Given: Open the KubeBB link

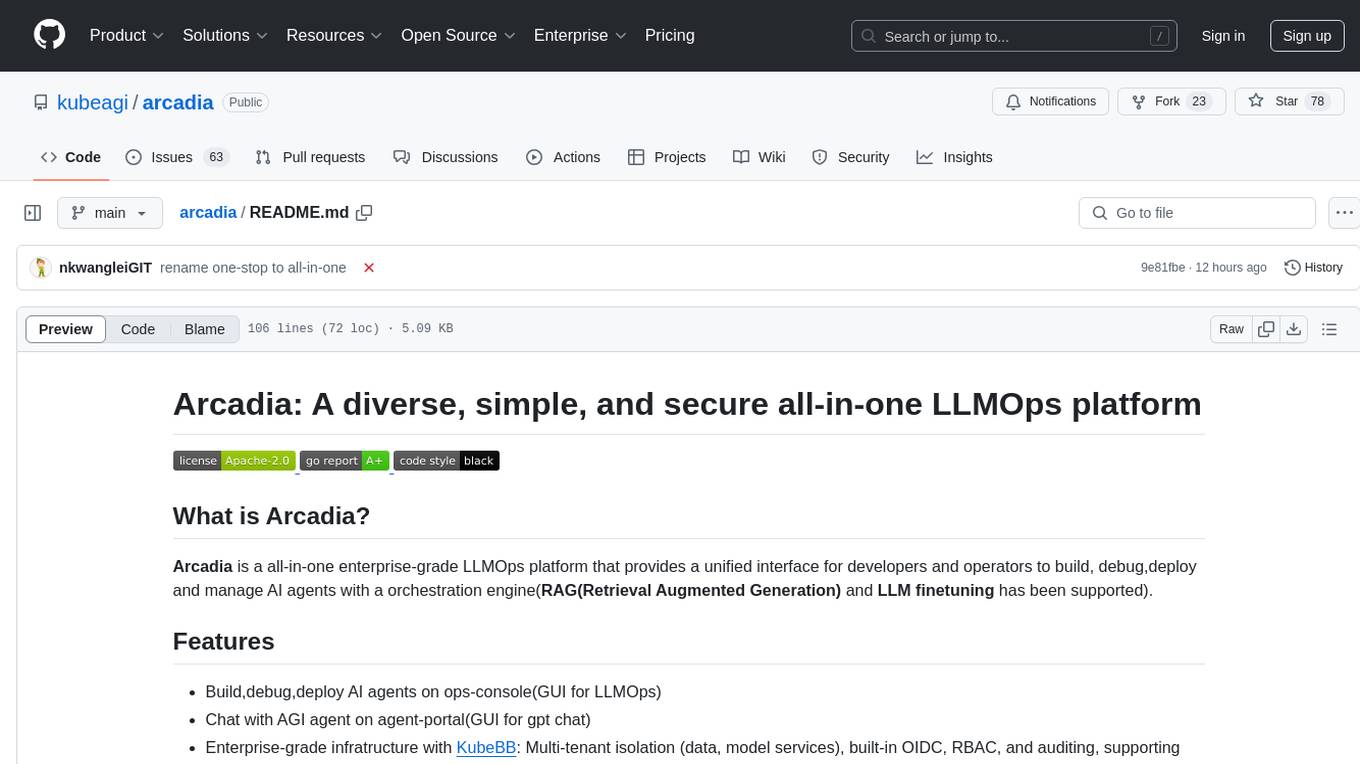Looking at the screenshot, I should [487, 747].
